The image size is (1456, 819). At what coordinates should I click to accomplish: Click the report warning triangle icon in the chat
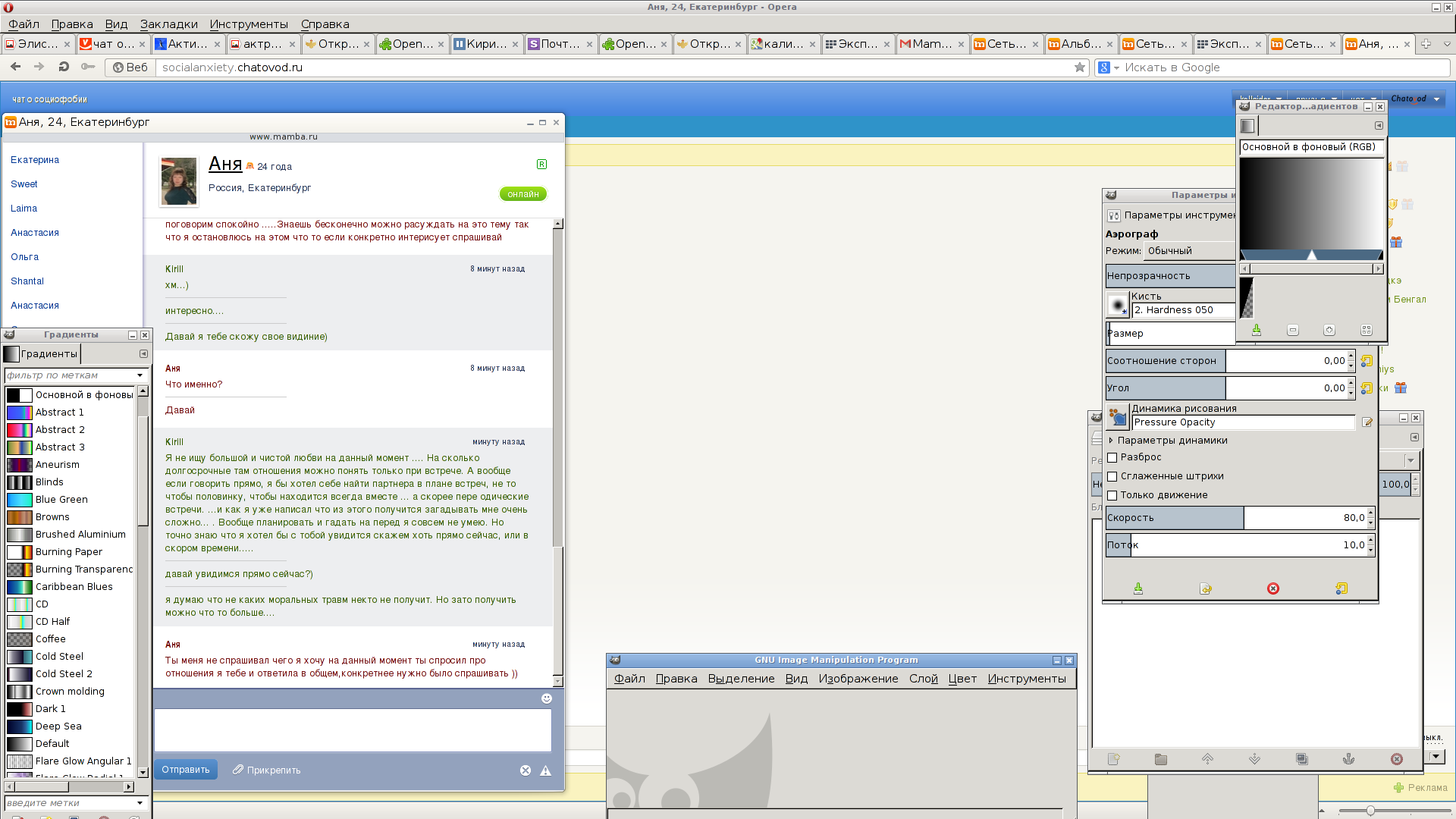[x=545, y=770]
